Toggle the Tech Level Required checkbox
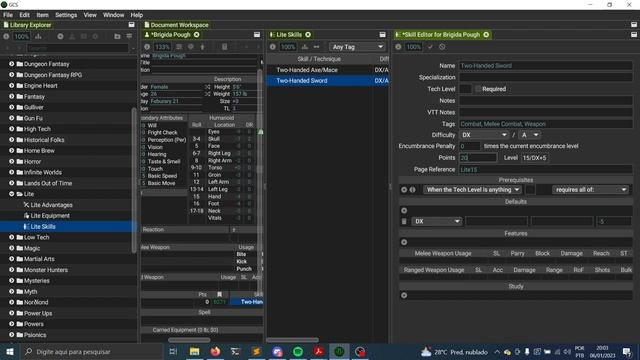Viewport: 640px width, 360px height. pos(478,89)
